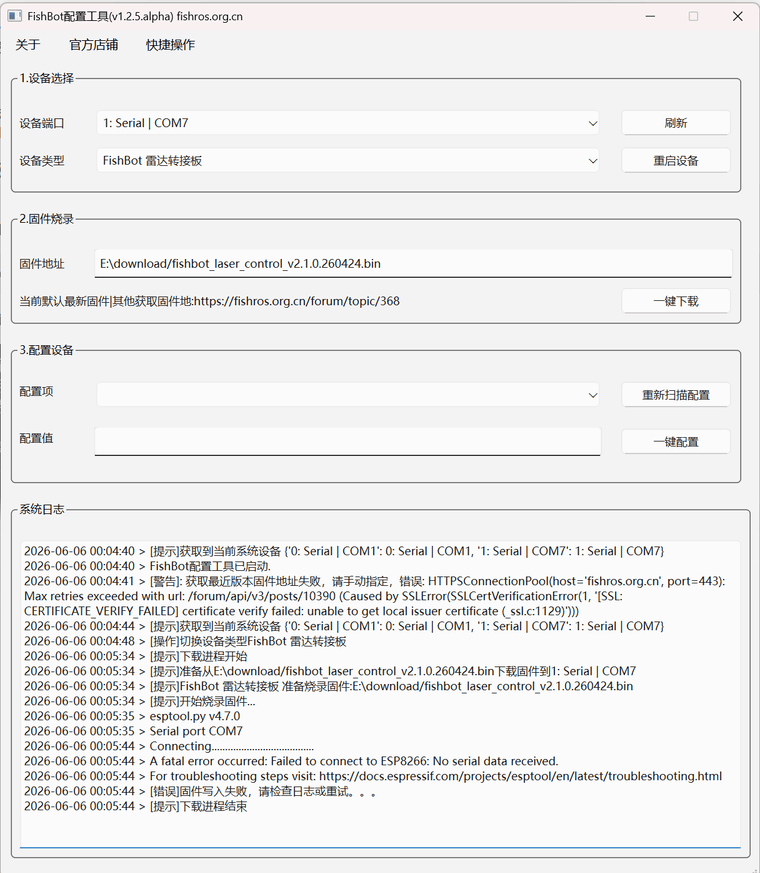Open the 官方店铺 menu

(94, 45)
